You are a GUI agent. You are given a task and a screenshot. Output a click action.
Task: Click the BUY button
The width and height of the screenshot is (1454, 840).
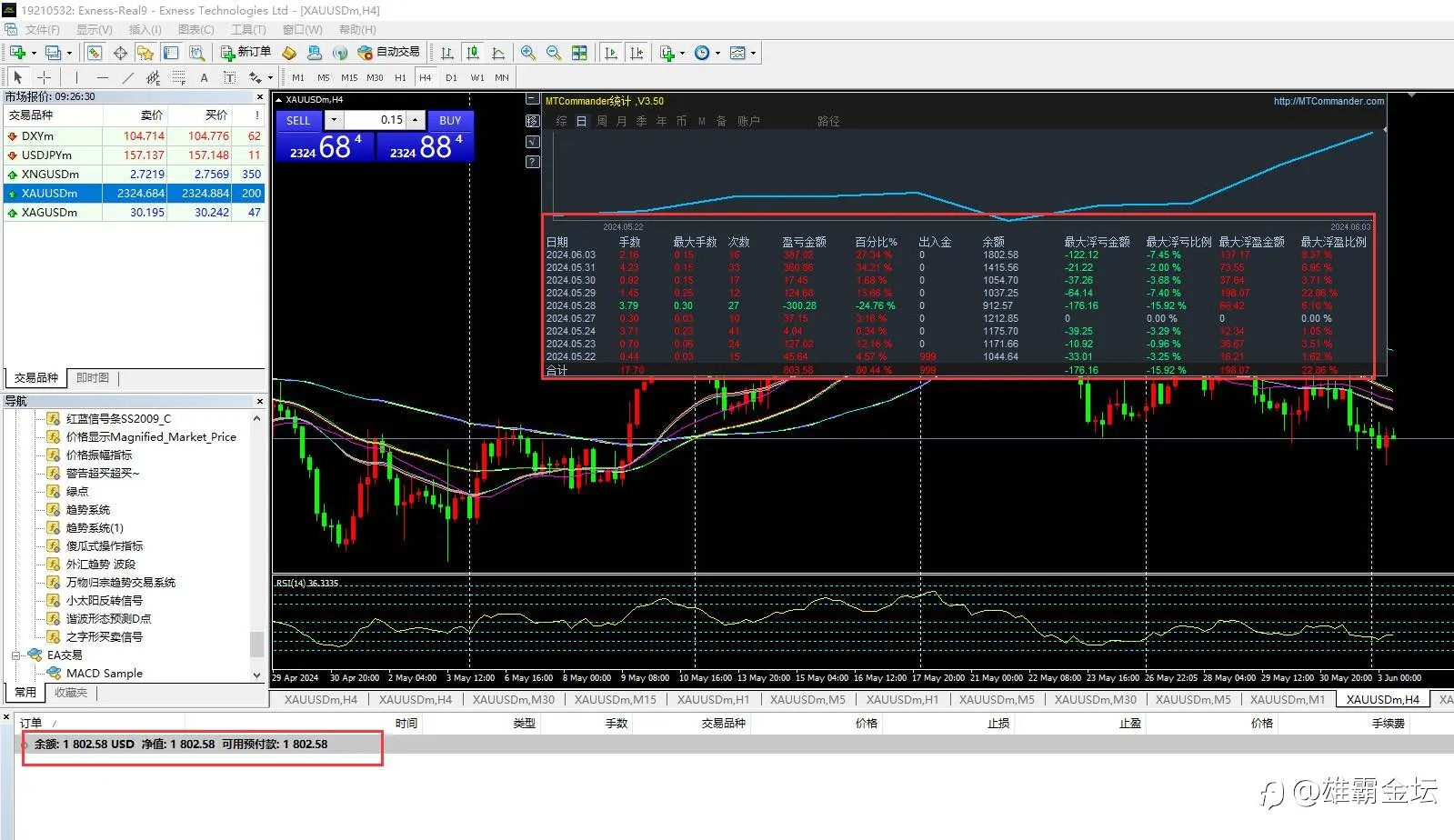[450, 120]
